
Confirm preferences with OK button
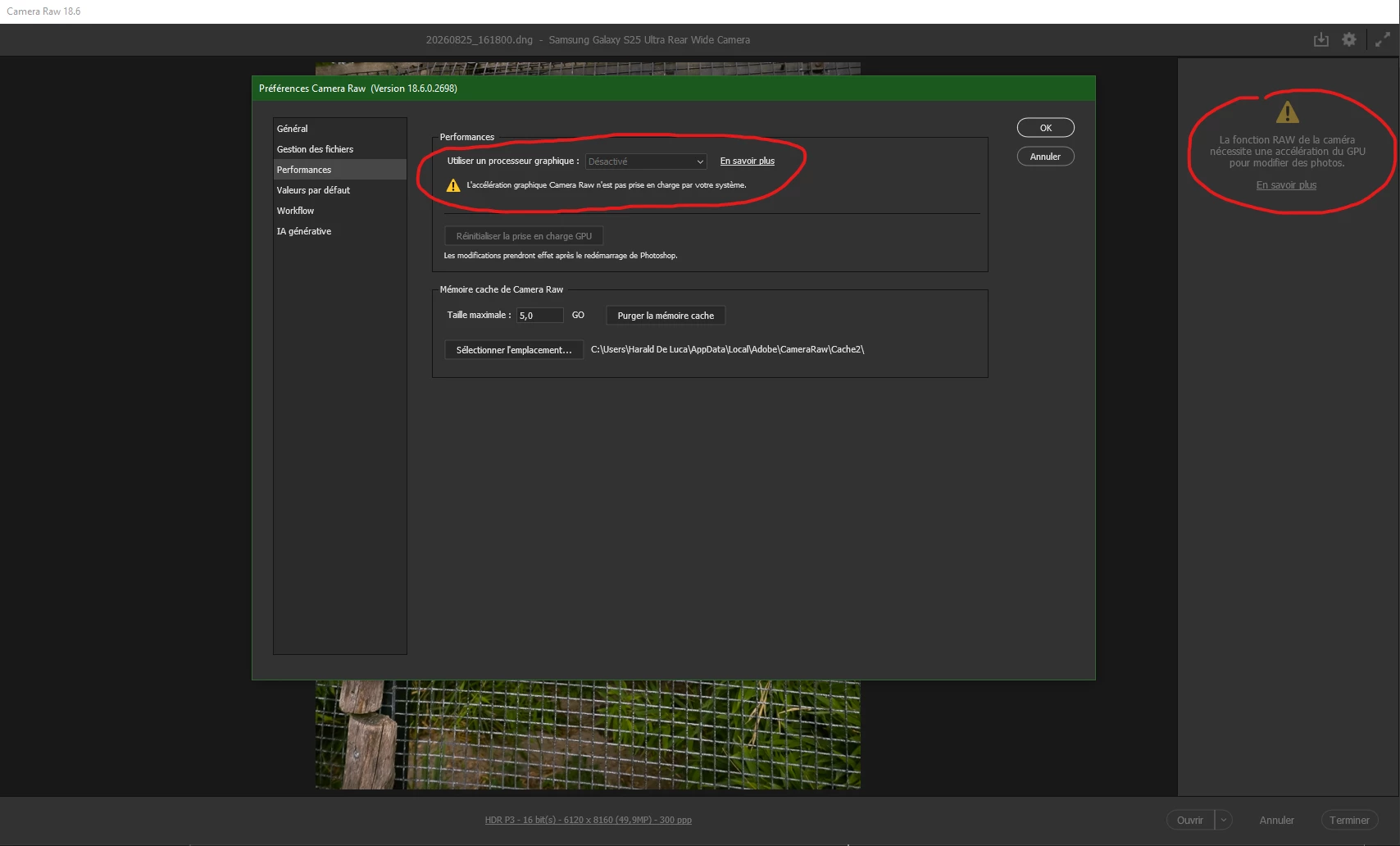tap(1045, 128)
